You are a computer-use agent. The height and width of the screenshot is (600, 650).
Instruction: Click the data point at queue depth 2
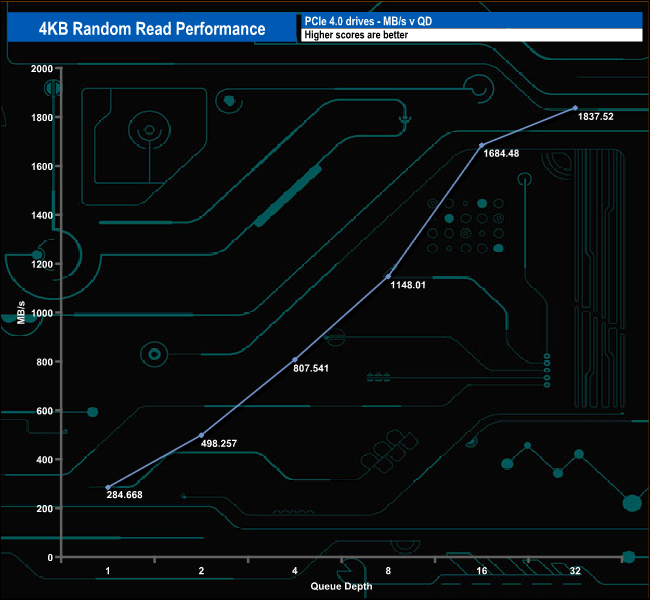(x=201, y=435)
